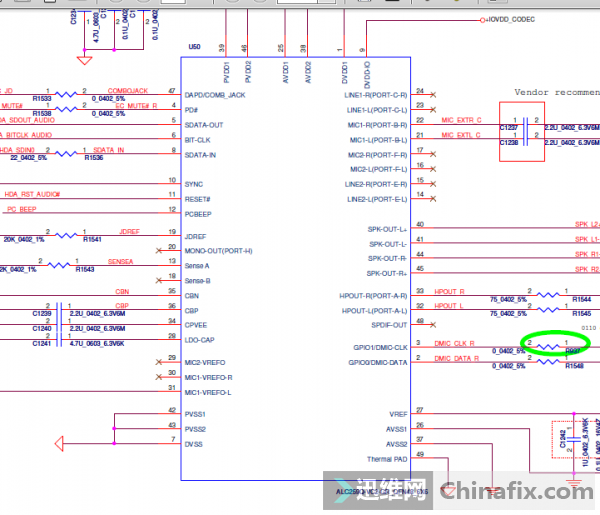Click the HDA_RST_AUDIO# net label
This screenshot has width=600, height=515.
tap(32, 194)
